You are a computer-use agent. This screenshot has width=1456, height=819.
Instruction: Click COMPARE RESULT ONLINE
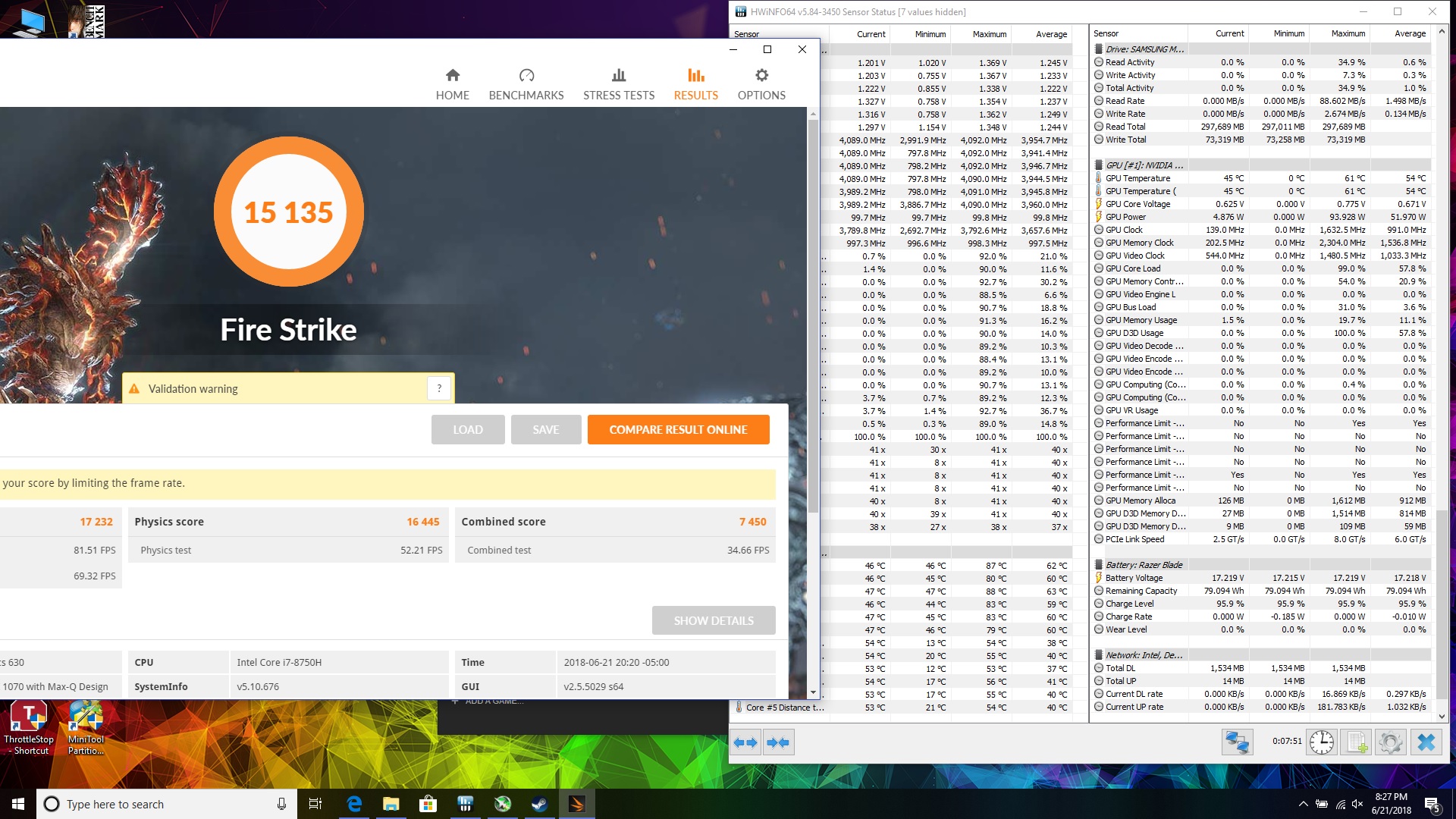point(678,429)
